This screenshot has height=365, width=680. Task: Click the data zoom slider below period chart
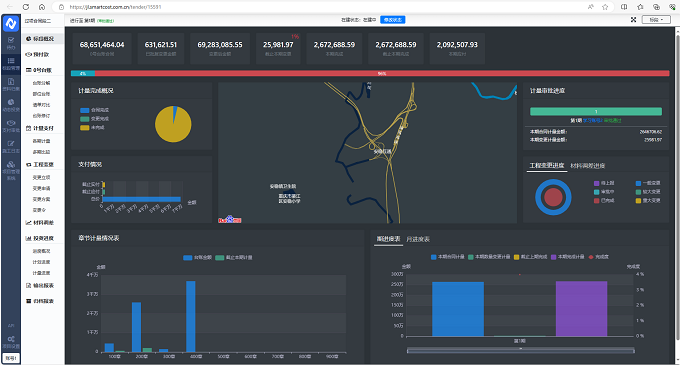click(520, 350)
